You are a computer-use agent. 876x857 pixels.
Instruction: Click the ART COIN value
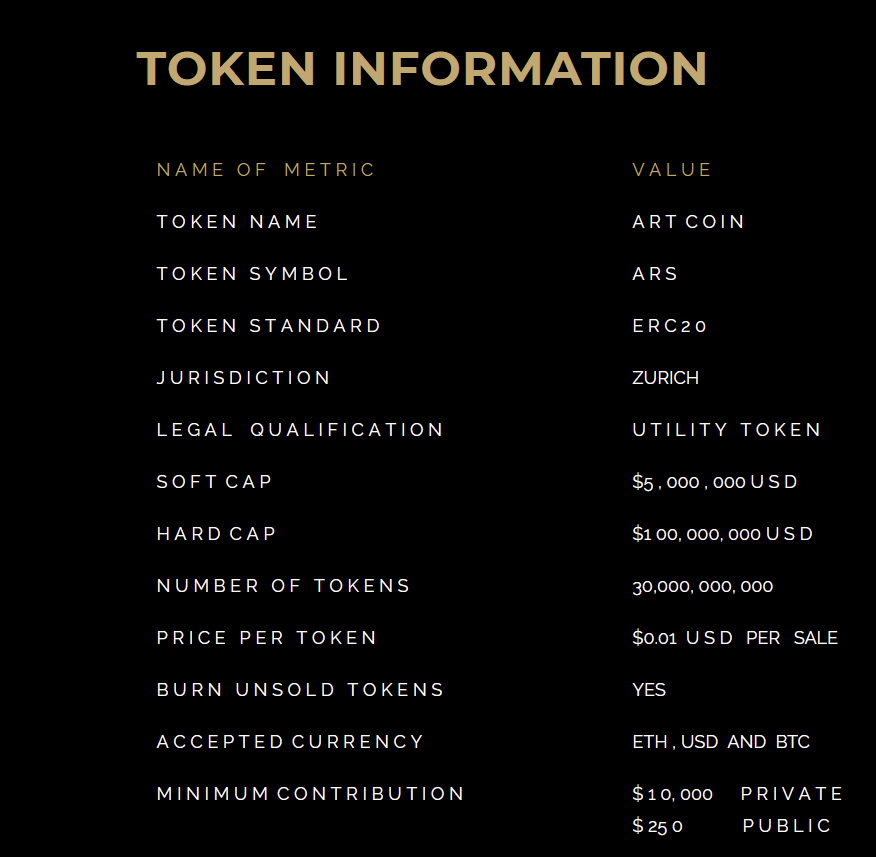pos(688,222)
